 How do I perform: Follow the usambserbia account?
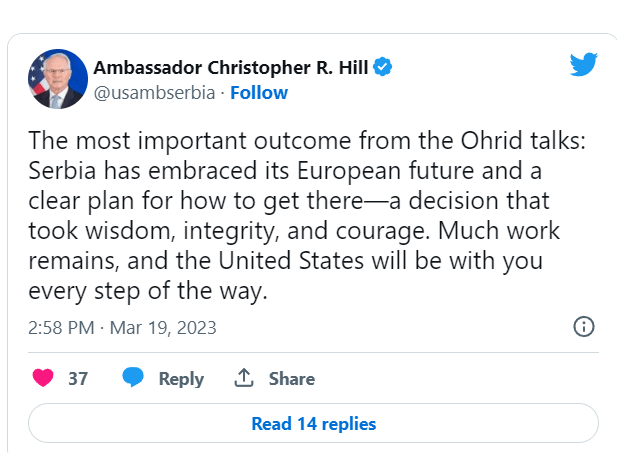coord(259,93)
